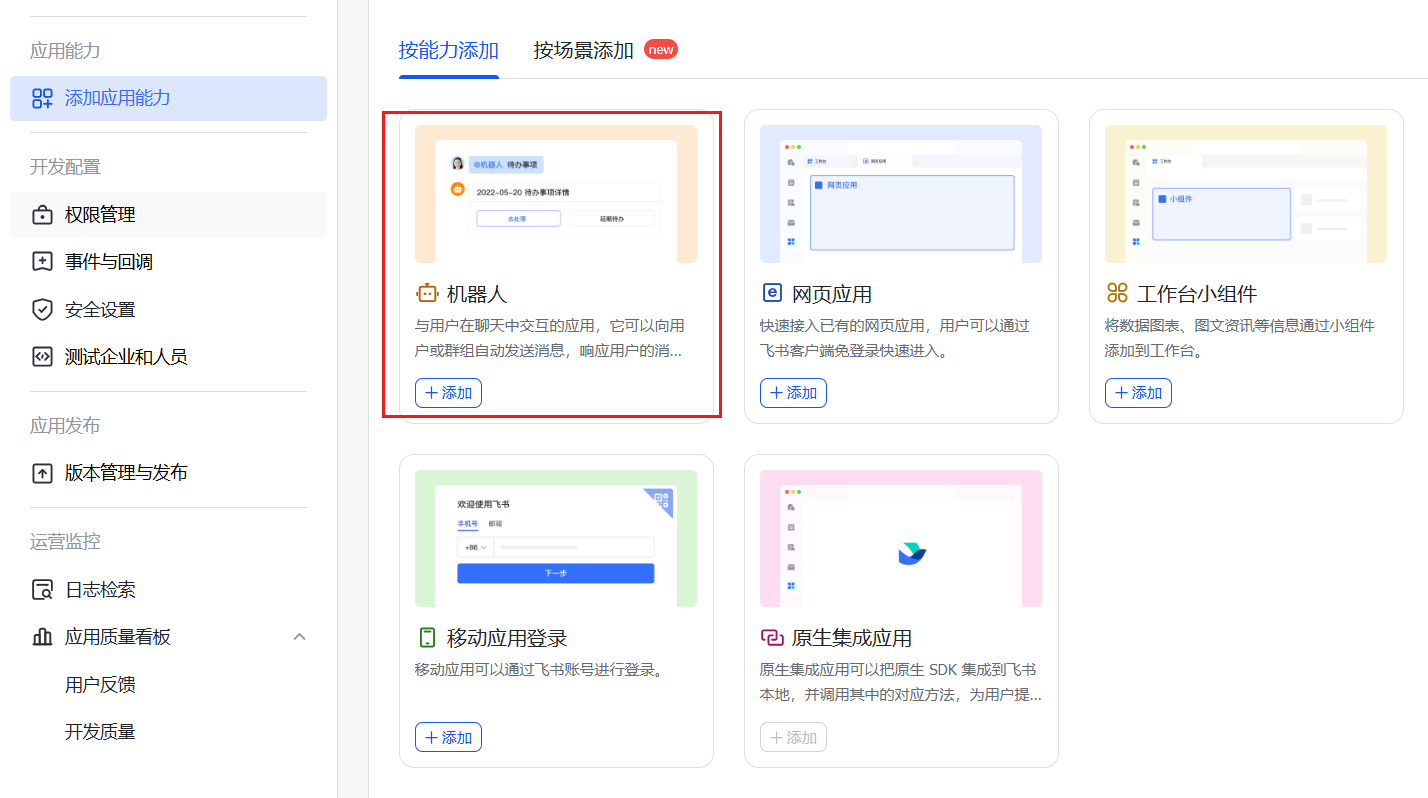Screen dimensions: 1428x798
Task: Select 用户反馈 under 应用质量看板
Action: pyautogui.click(x=100, y=685)
